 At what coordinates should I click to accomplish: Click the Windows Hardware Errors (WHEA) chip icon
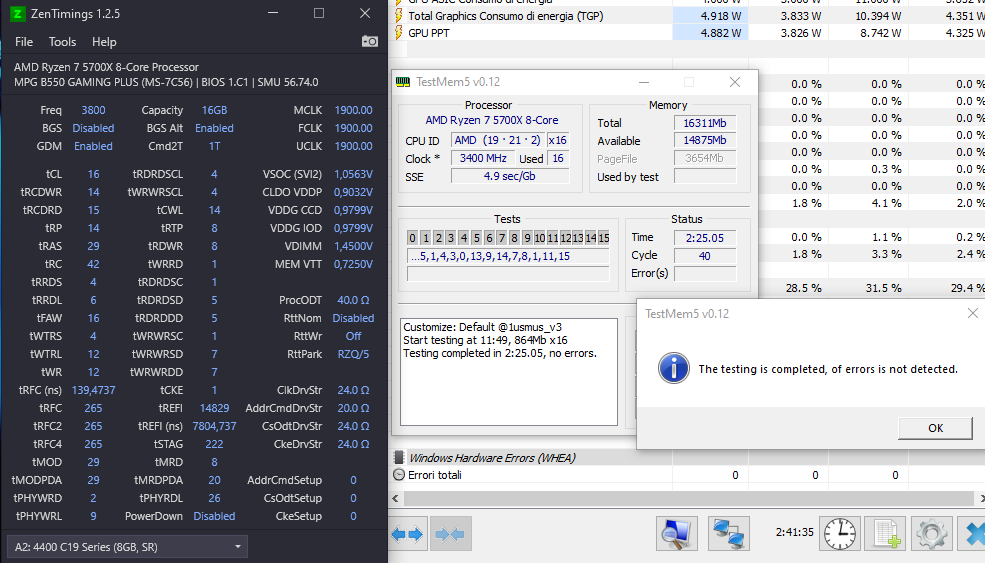coord(398,457)
